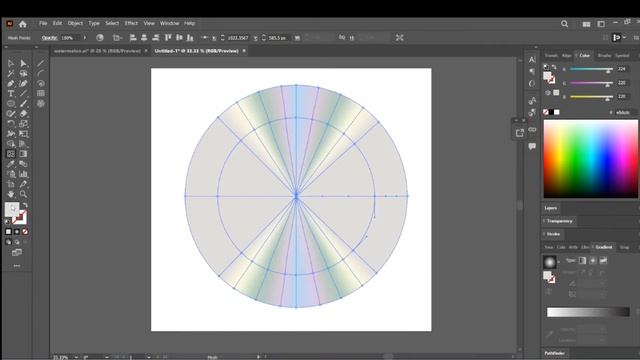The image size is (640, 360).
Task: Click the Opacity link in control bar
Action: (x=49, y=38)
